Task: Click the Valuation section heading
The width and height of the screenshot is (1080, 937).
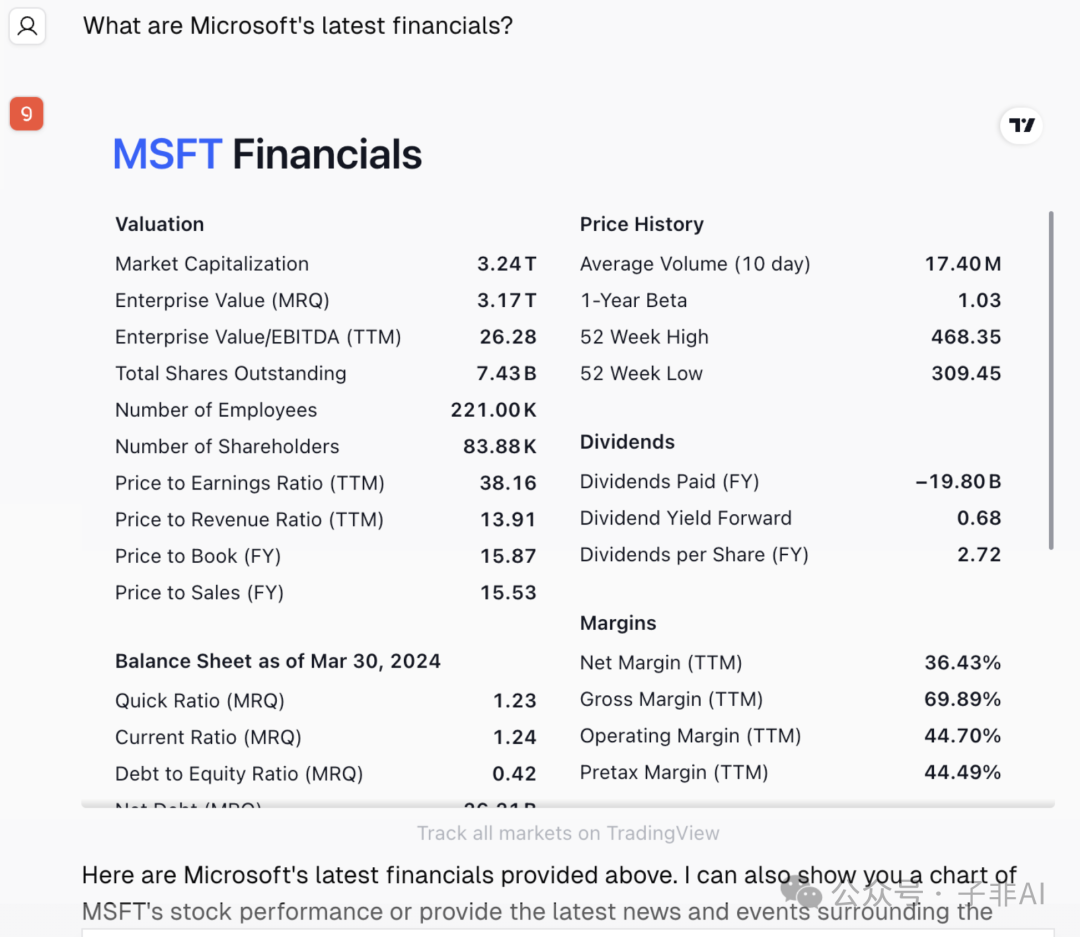Action: pyautogui.click(x=160, y=224)
